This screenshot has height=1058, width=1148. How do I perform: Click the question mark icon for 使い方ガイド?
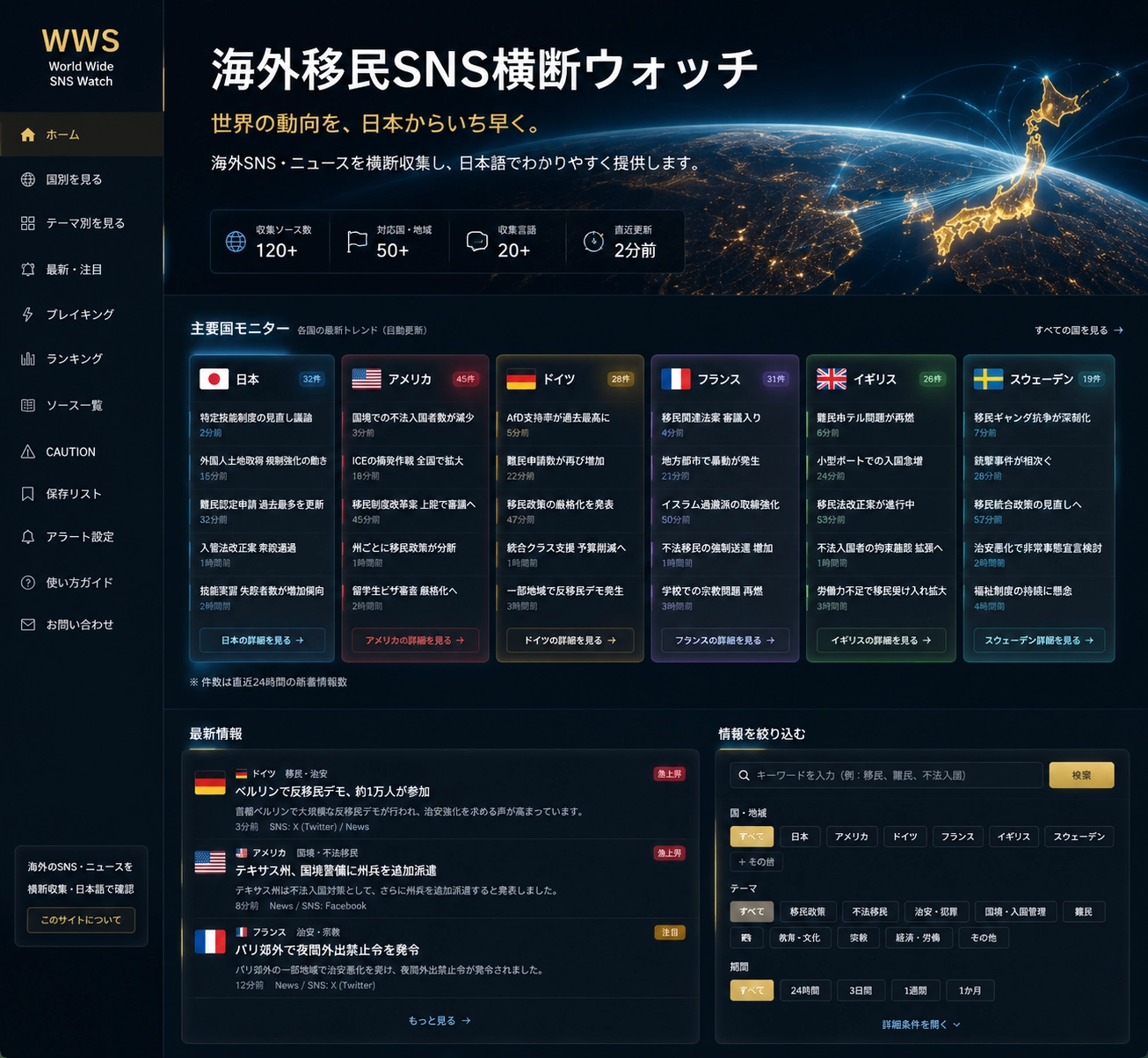28,583
